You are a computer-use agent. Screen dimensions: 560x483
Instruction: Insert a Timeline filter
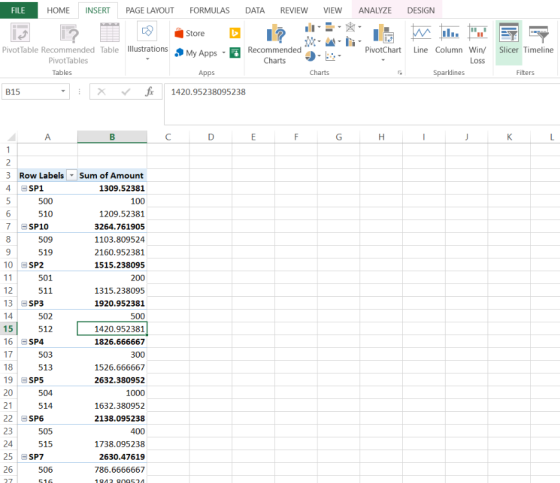pyautogui.click(x=539, y=39)
